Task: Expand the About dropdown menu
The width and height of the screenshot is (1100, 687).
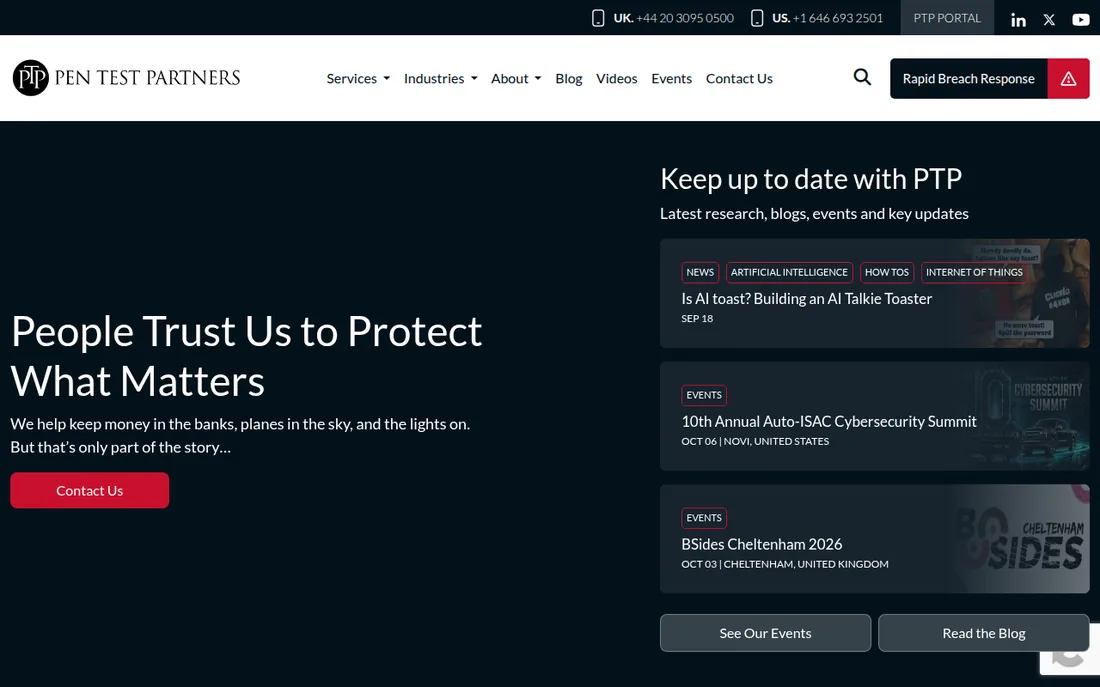Action: coord(516,79)
